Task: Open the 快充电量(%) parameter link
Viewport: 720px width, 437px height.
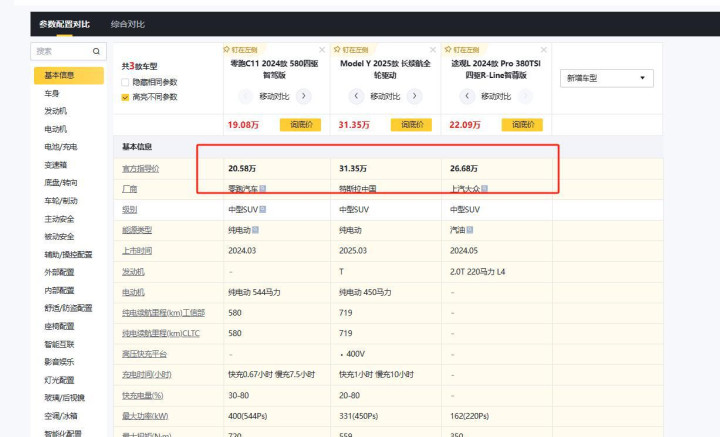Action: [142, 396]
